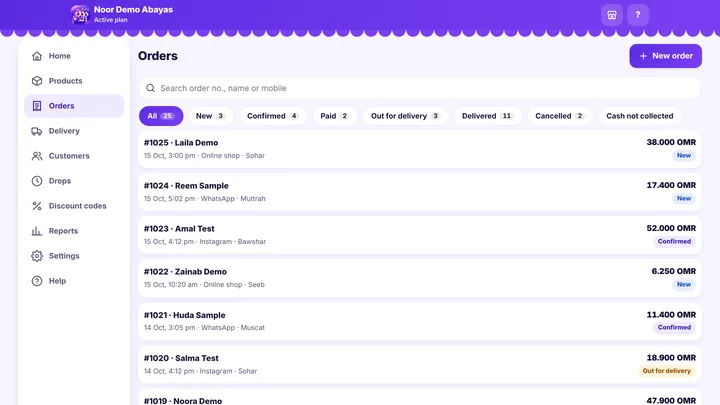Click the Noor Demo Abayas shop logo
The image size is (720, 405).
tap(80, 15)
